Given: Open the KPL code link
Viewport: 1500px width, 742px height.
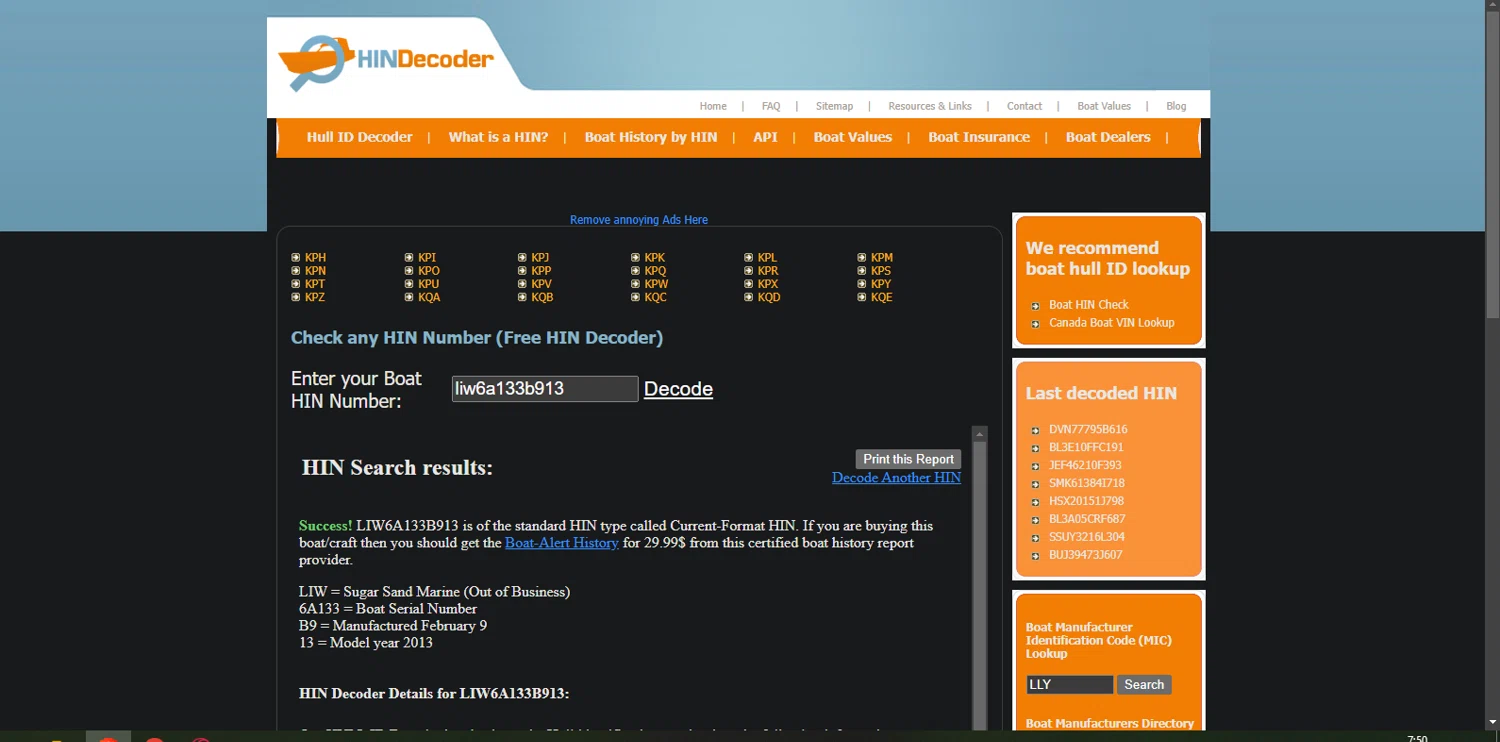Looking at the screenshot, I should point(767,258).
